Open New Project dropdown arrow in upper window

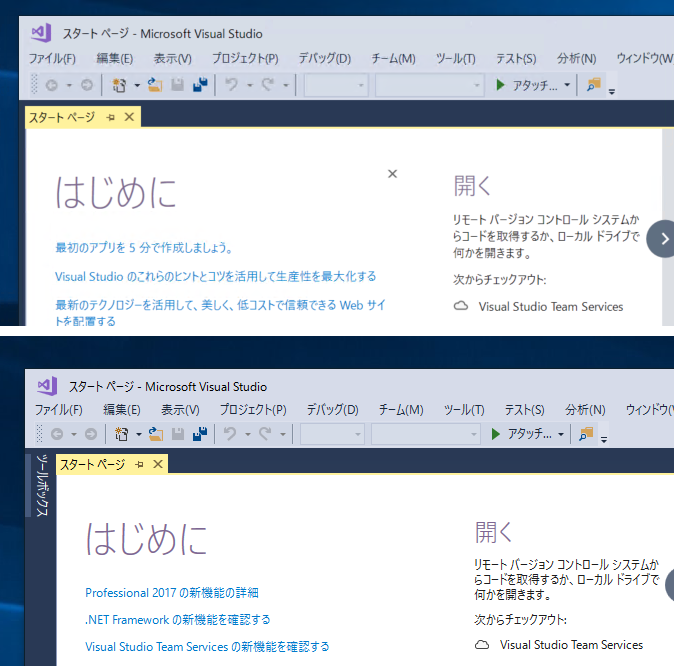[137, 86]
